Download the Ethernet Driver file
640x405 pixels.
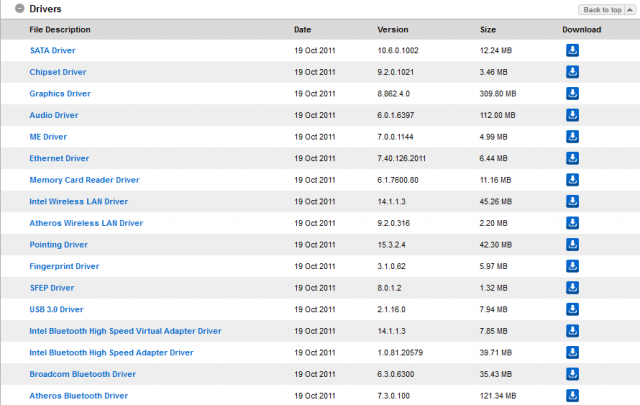(572, 158)
